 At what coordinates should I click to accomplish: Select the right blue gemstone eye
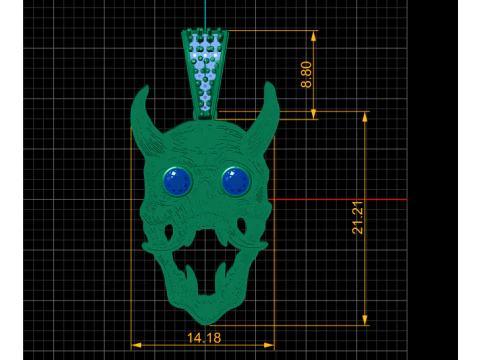pyautogui.click(x=236, y=182)
